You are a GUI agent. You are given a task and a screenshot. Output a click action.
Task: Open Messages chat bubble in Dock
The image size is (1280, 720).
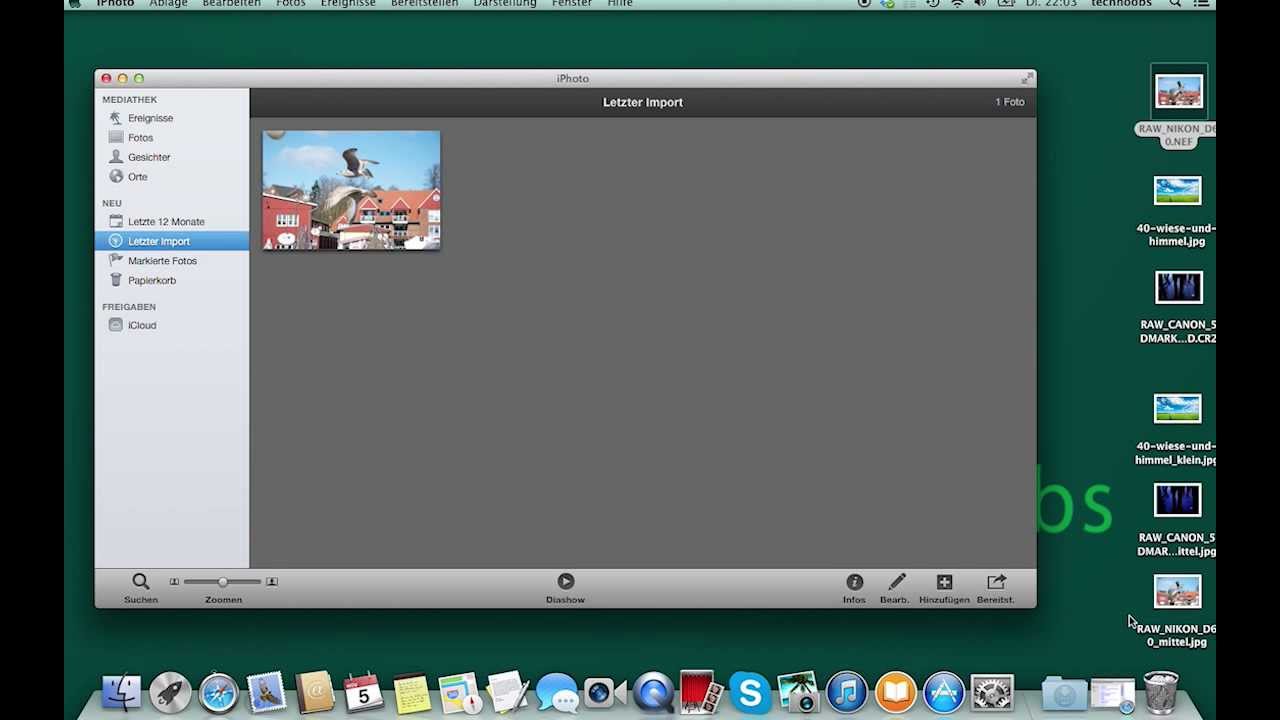tap(556, 692)
